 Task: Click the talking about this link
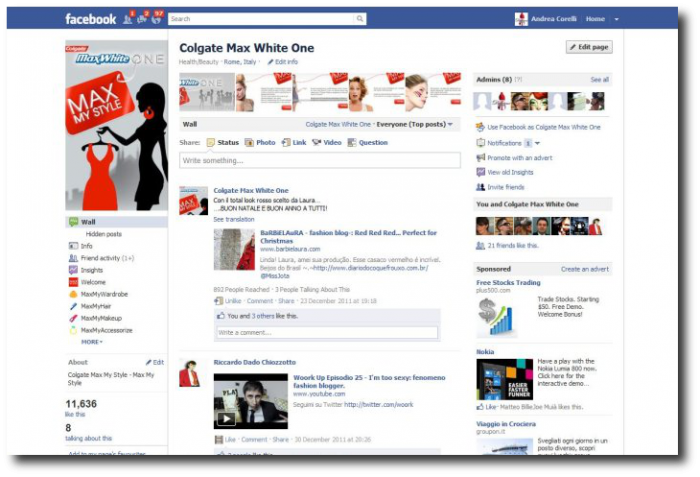point(88,438)
